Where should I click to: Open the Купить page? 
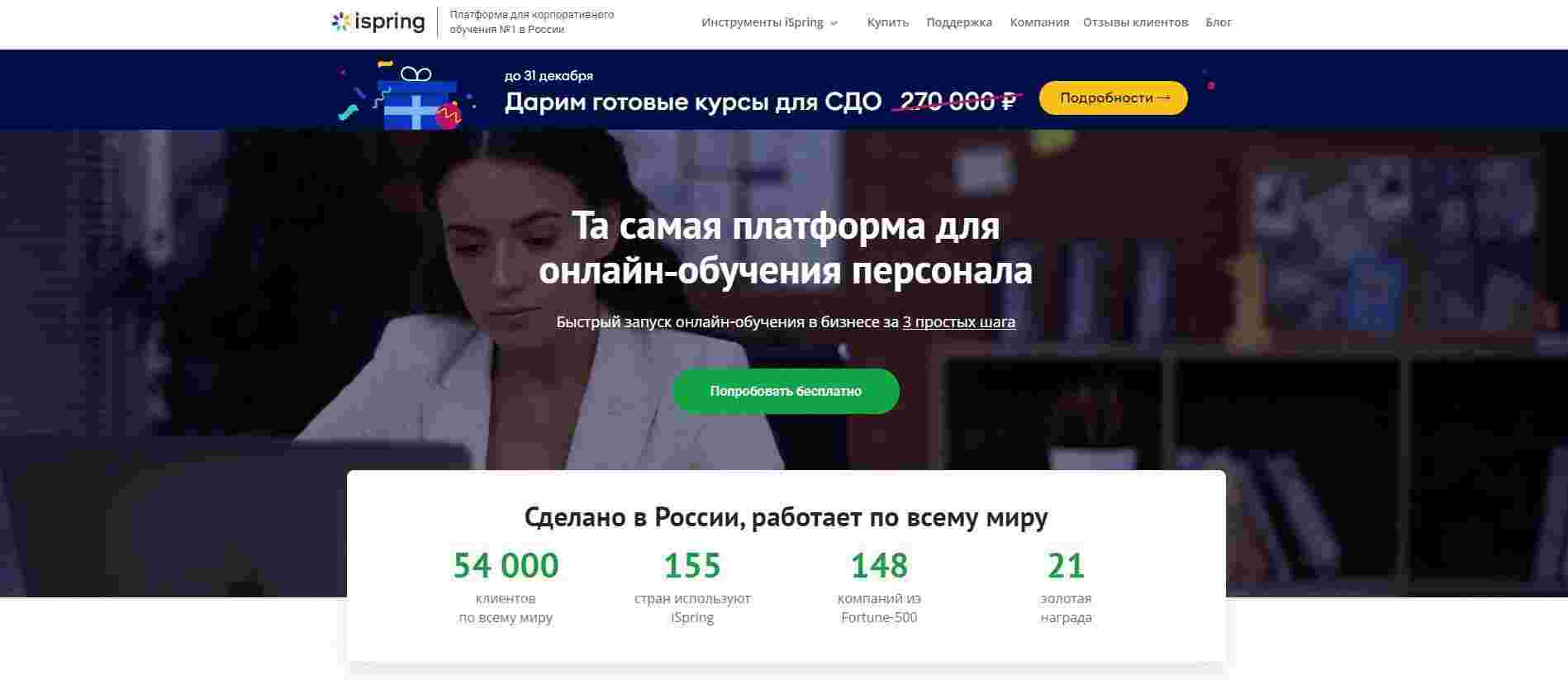pyautogui.click(x=888, y=22)
